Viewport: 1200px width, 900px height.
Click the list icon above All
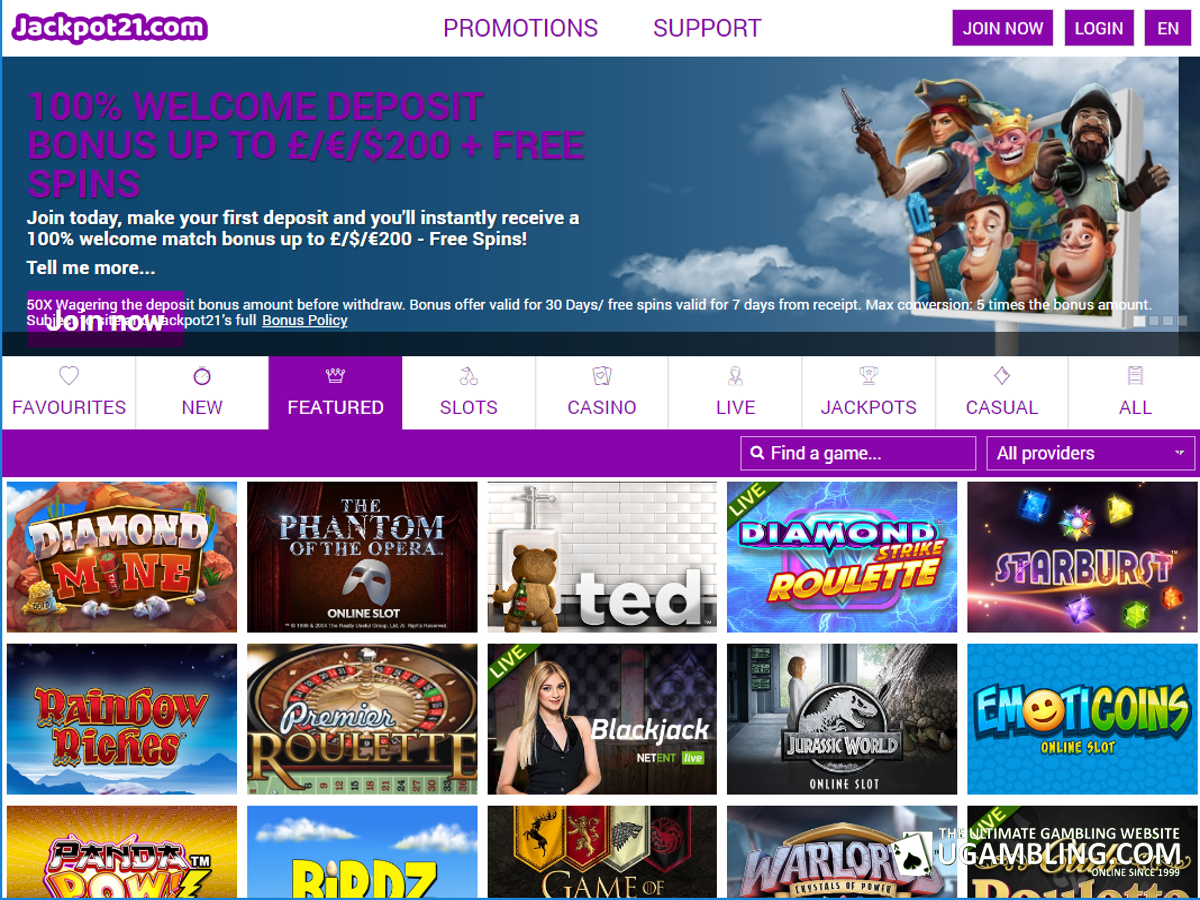tap(1135, 376)
